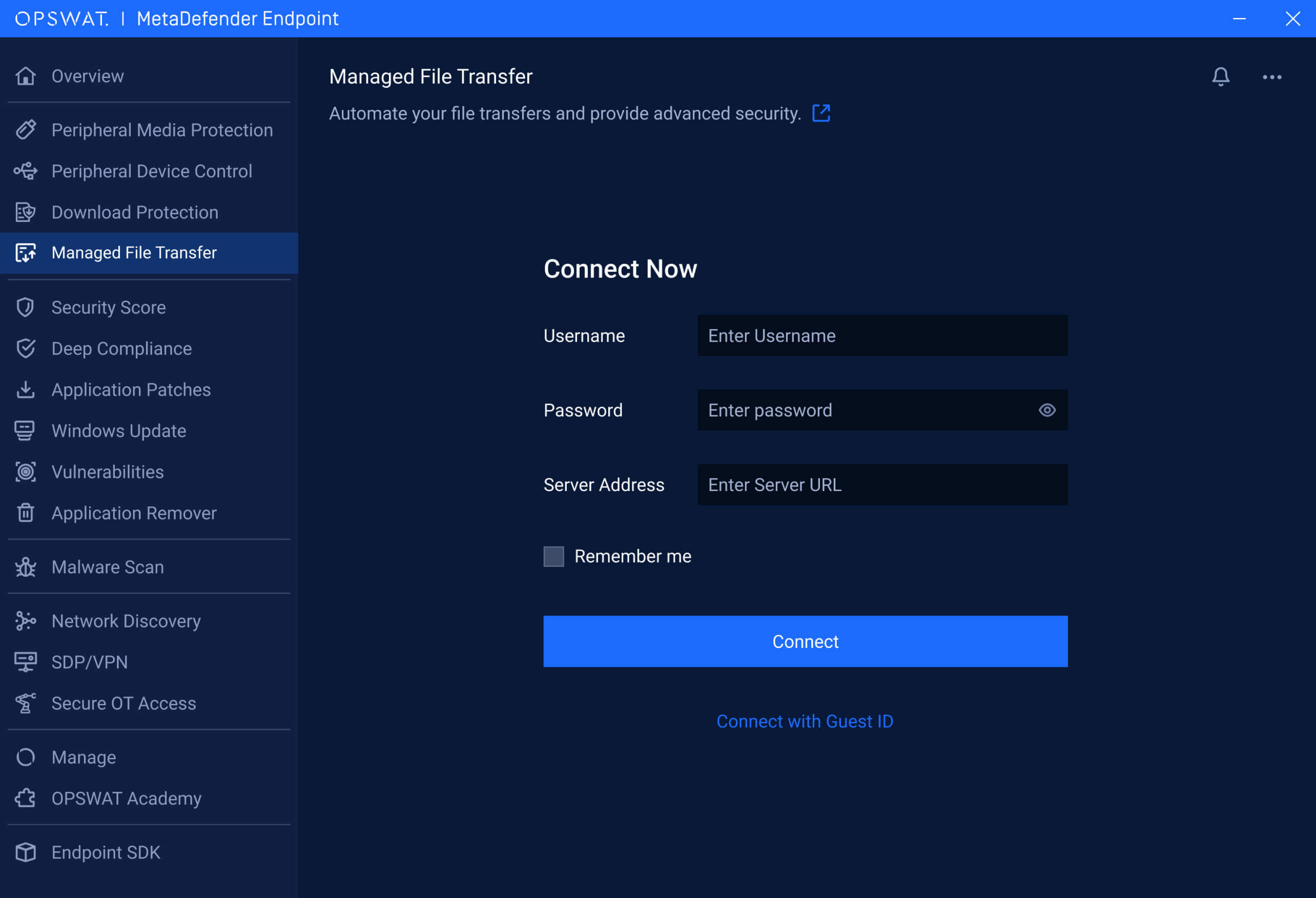Click the Vulnerabilities target icon
Screen dimensions: 1316x898
pyautogui.click(x=26, y=472)
